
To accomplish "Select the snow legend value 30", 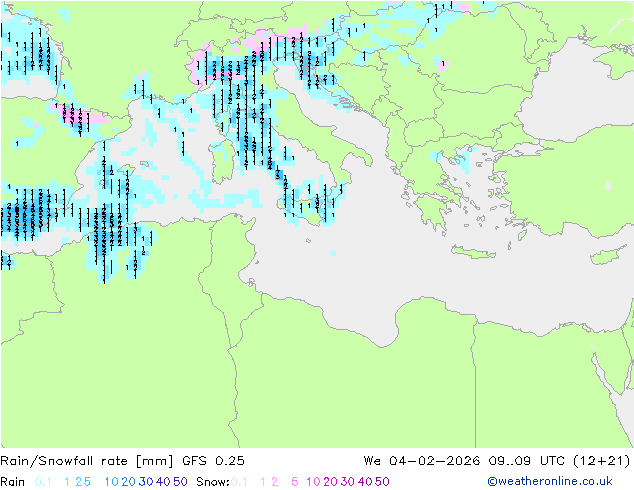I will click(348, 482).
